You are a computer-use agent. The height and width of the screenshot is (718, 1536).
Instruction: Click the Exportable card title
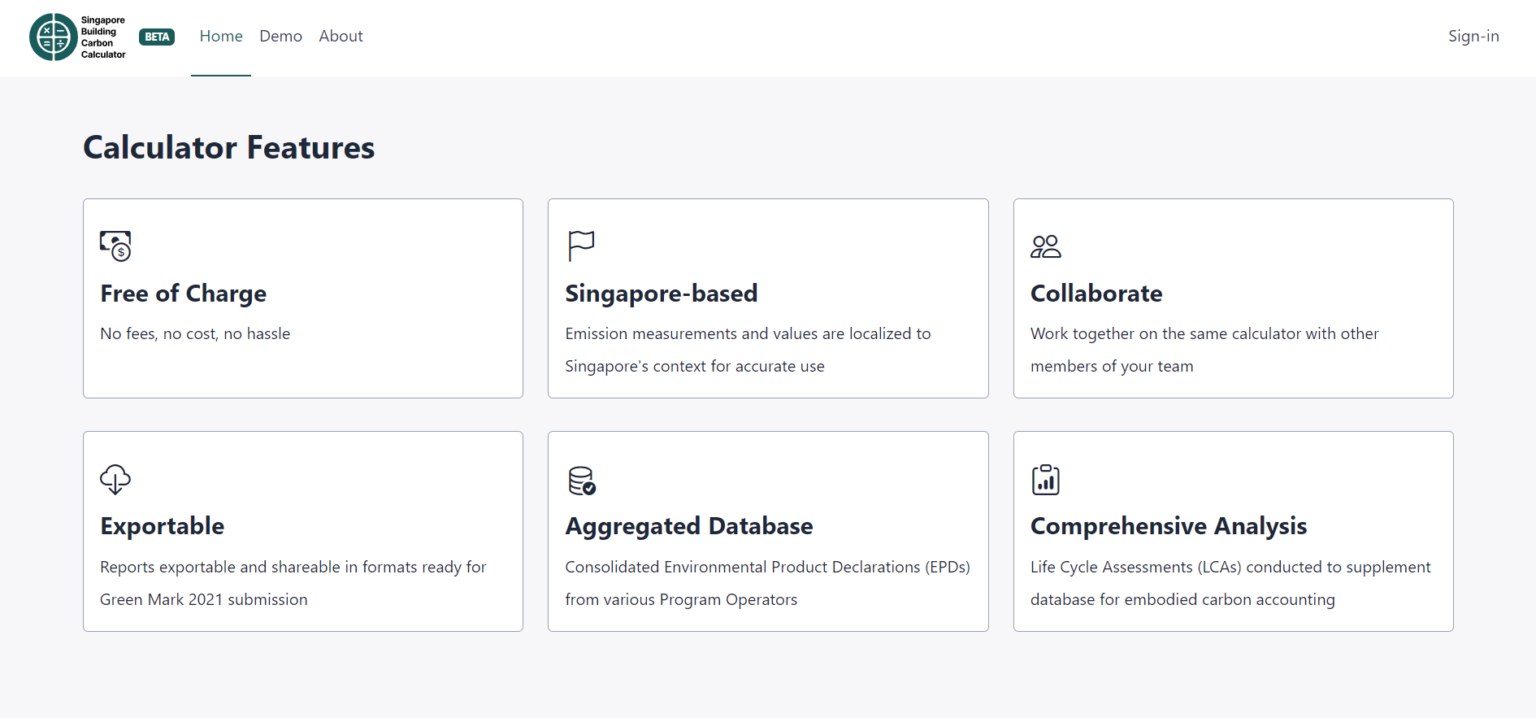click(162, 526)
